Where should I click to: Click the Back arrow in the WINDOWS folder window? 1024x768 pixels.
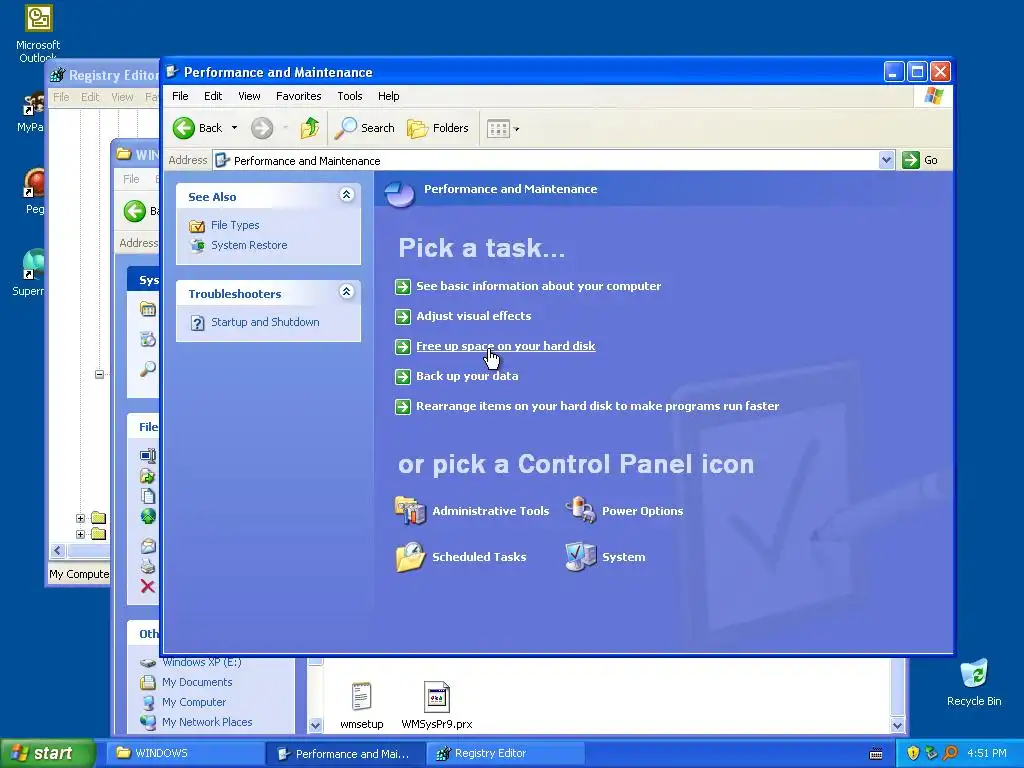tap(135, 211)
